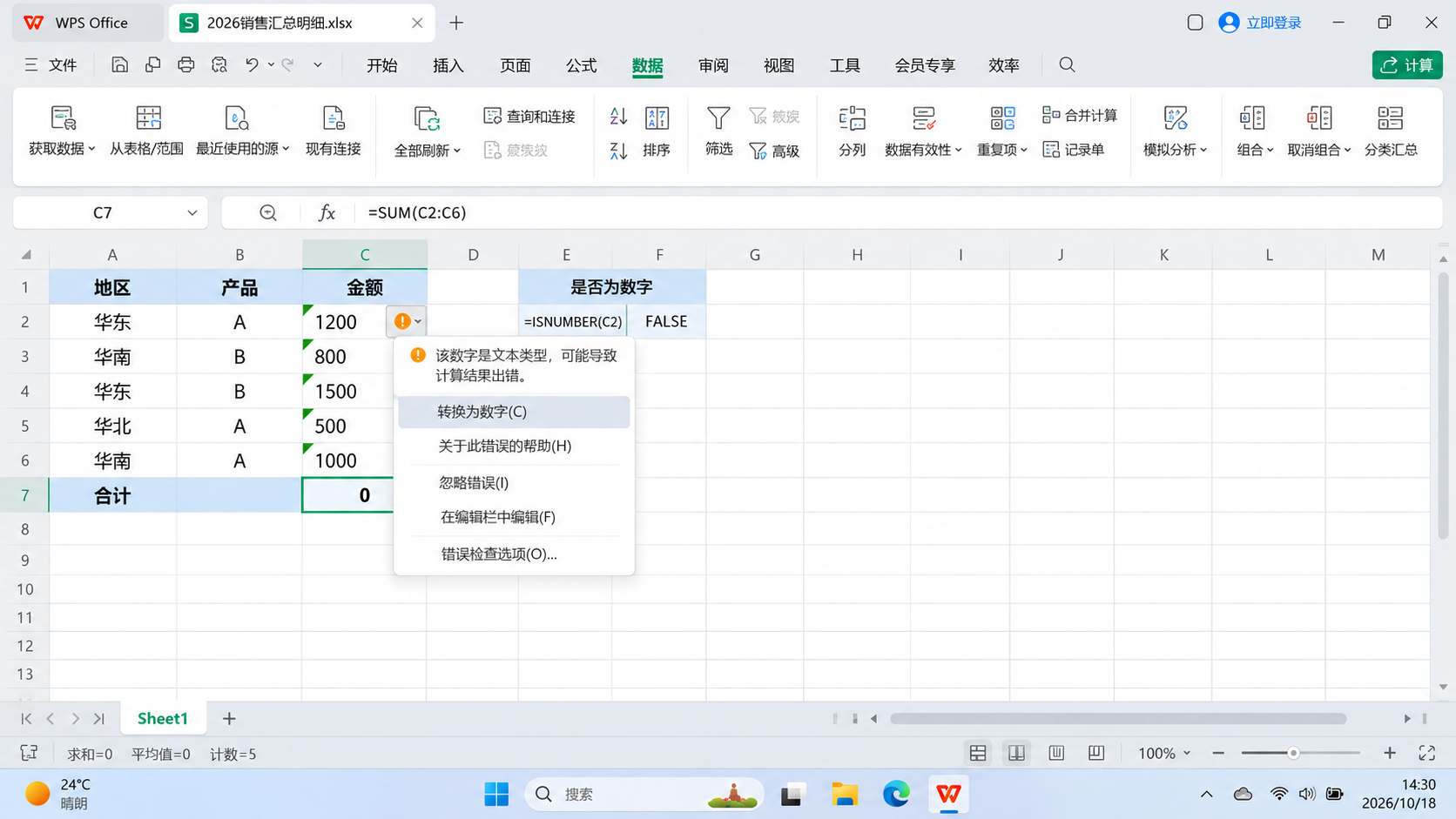The width and height of the screenshot is (1456, 819).
Task: Expand Get Data (获取数据) dropdown arrow
Action: click(91, 150)
